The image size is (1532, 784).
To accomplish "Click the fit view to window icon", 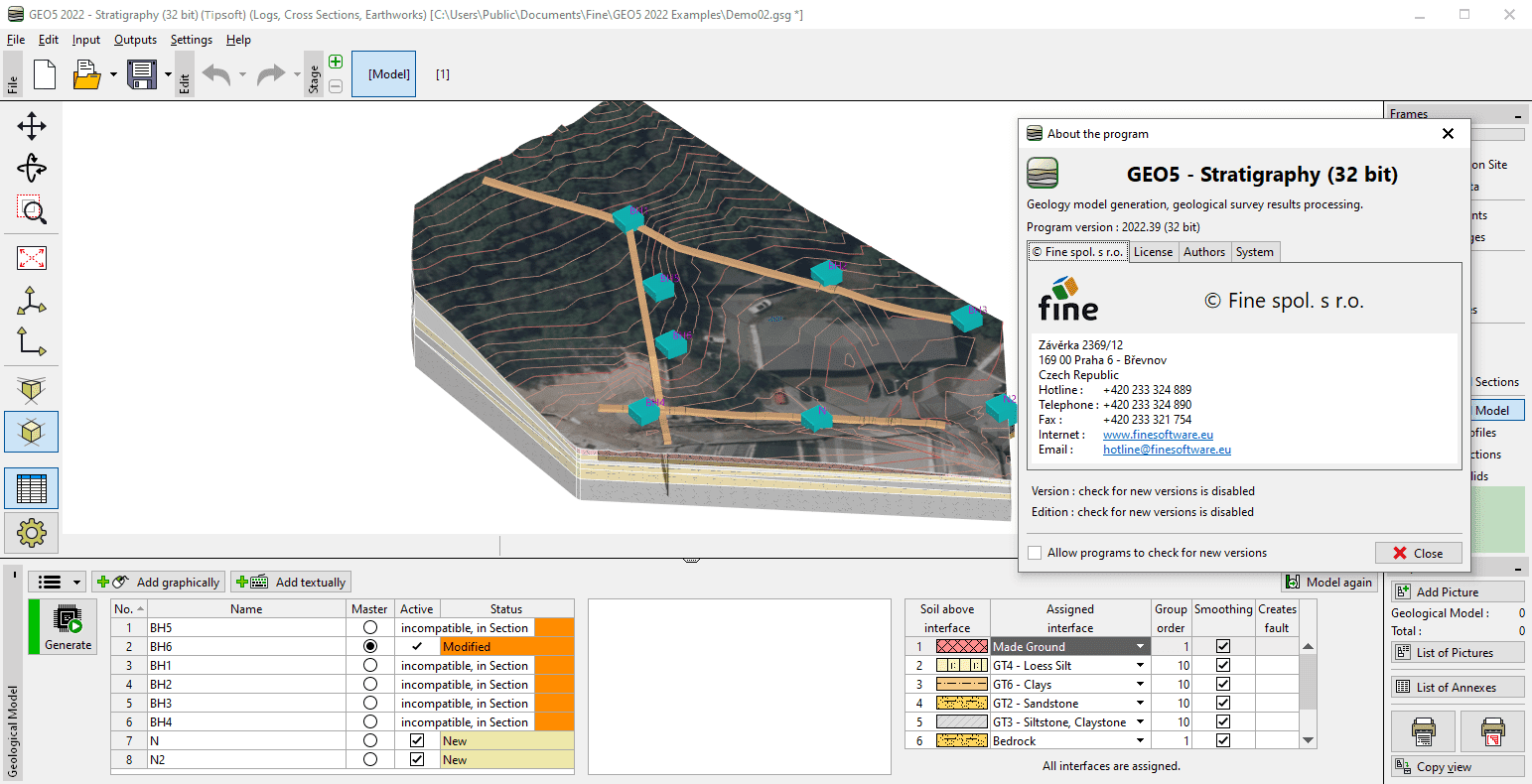I will [32, 258].
